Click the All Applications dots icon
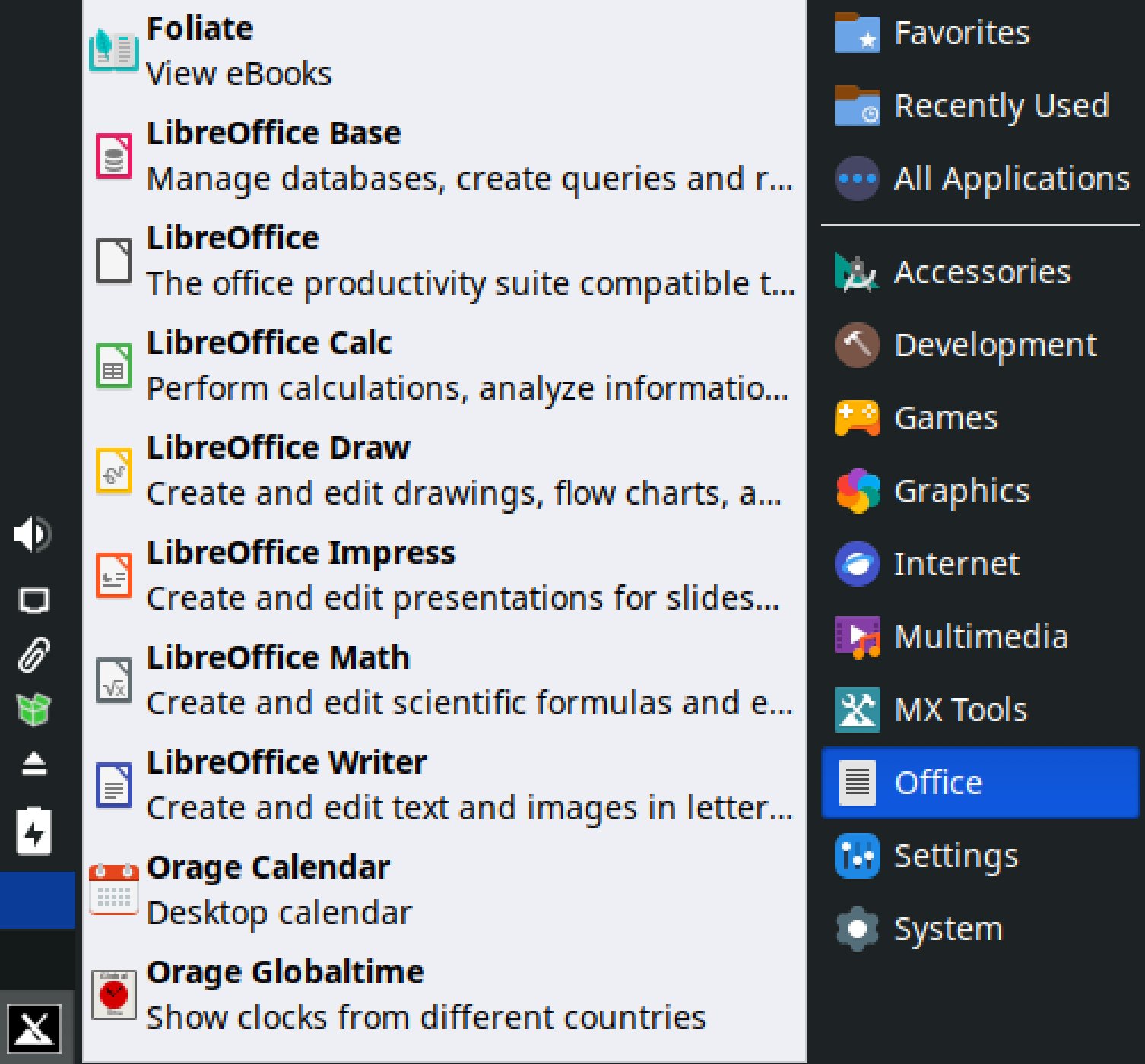This screenshot has width=1145, height=1064. pyautogui.click(x=857, y=179)
